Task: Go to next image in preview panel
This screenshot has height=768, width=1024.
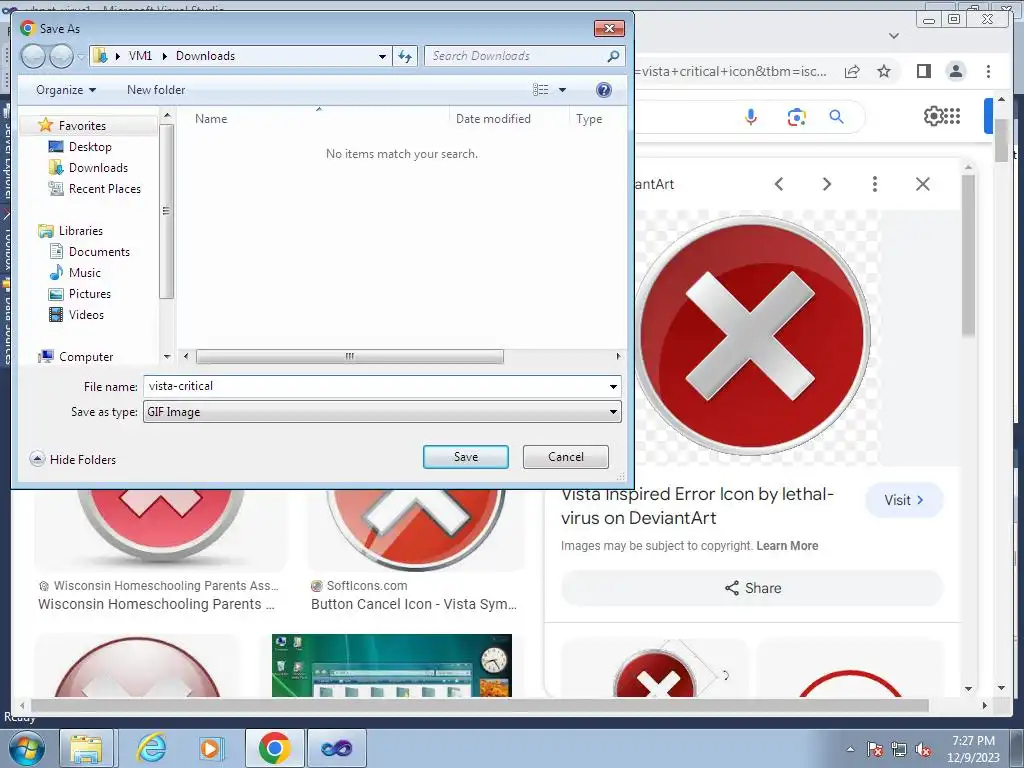Action: click(x=826, y=184)
